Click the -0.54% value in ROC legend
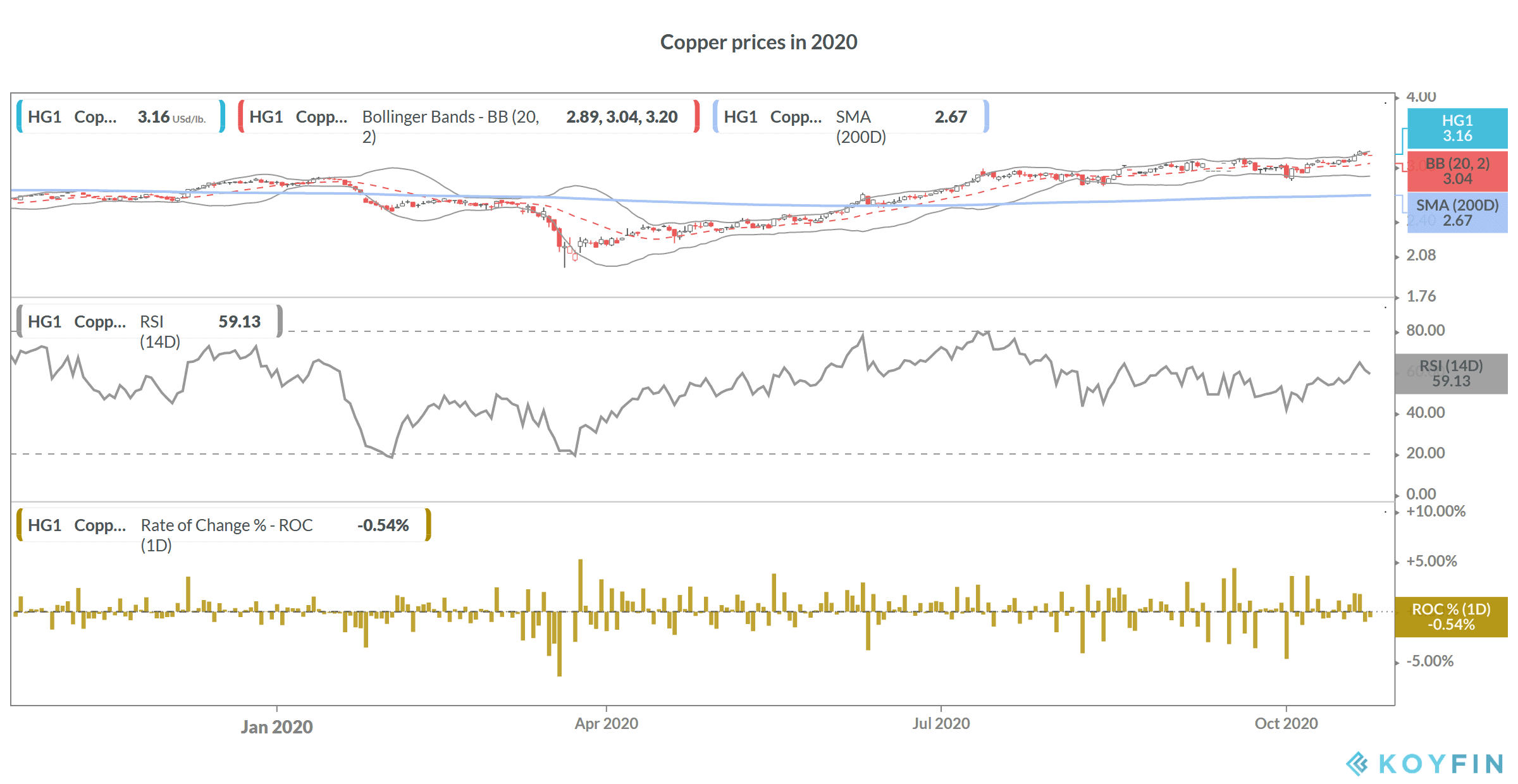 (x=383, y=525)
